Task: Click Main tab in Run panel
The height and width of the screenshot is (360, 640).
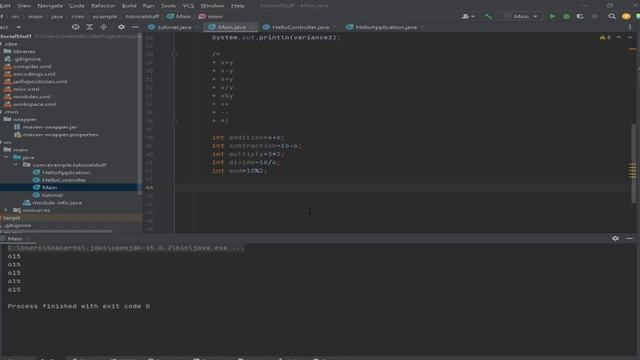Action: tap(15, 238)
